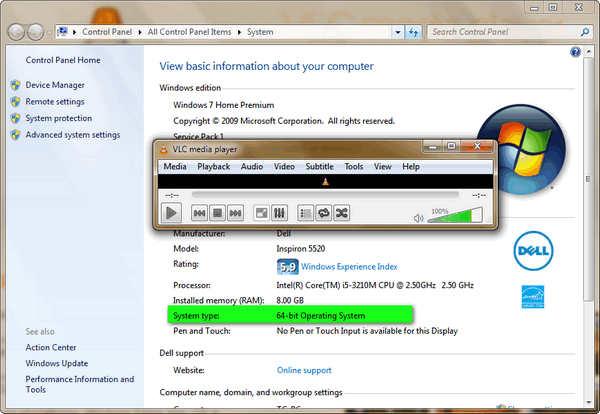Open VLC Help menu

tap(411, 166)
